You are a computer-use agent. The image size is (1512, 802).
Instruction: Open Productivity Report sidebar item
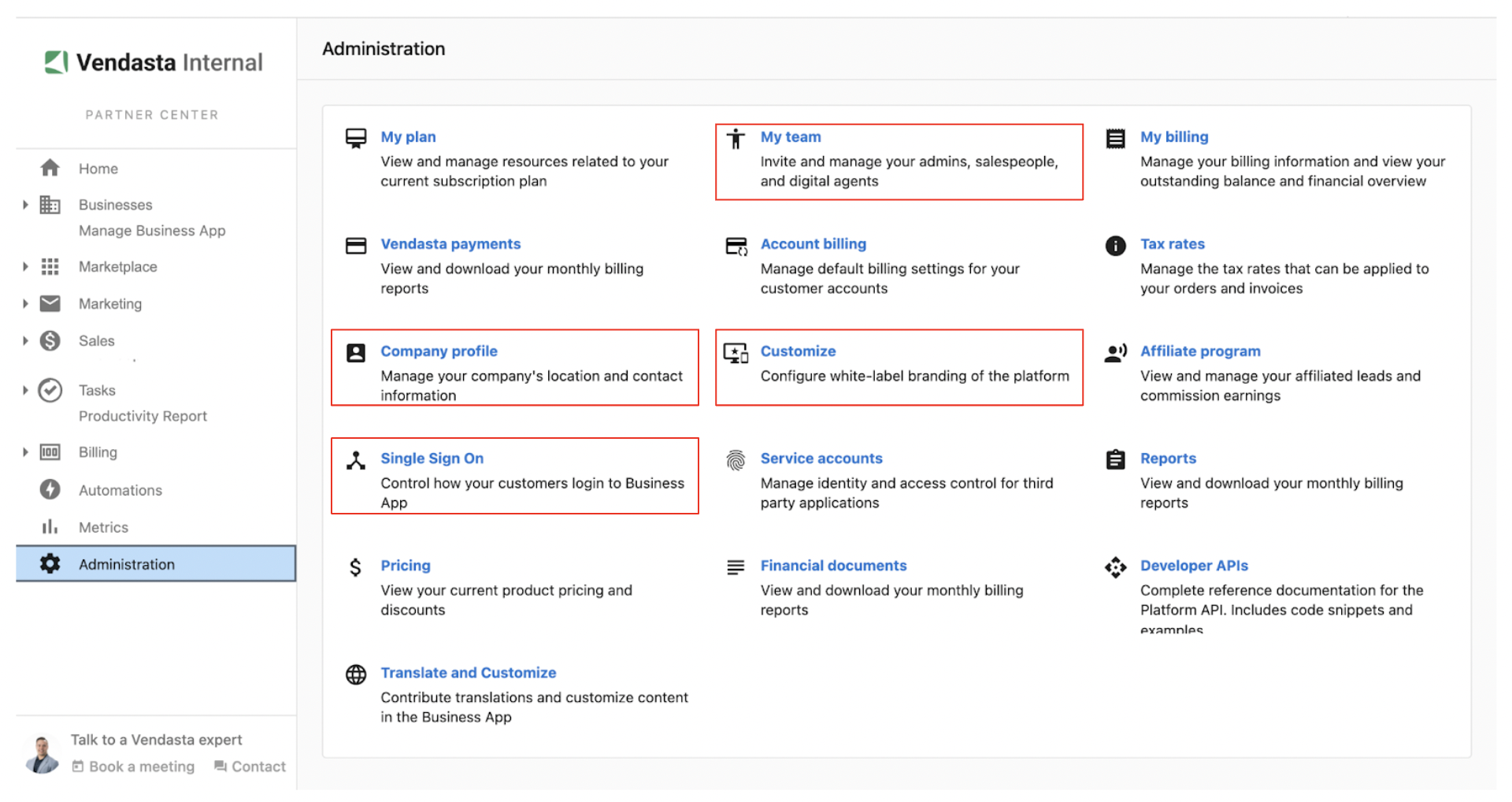(x=143, y=416)
